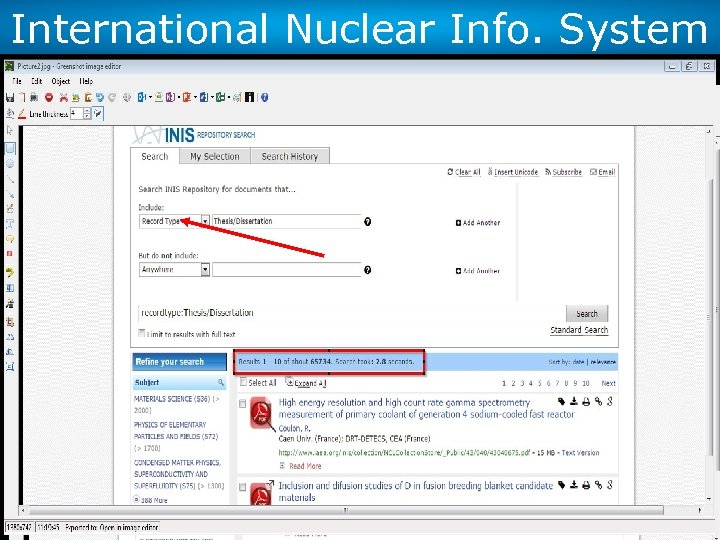The height and width of the screenshot is (540, 720).
Task: Click the MATERIALS SCIENCE (S36) subject filter
Action: (177, 405)
